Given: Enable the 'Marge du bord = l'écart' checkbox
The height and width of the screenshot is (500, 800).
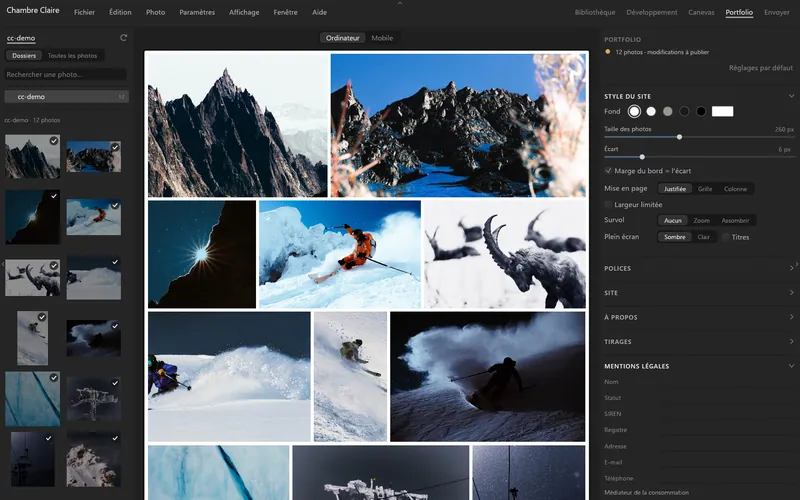Looking at the screenshot, I should coord(608,171).
